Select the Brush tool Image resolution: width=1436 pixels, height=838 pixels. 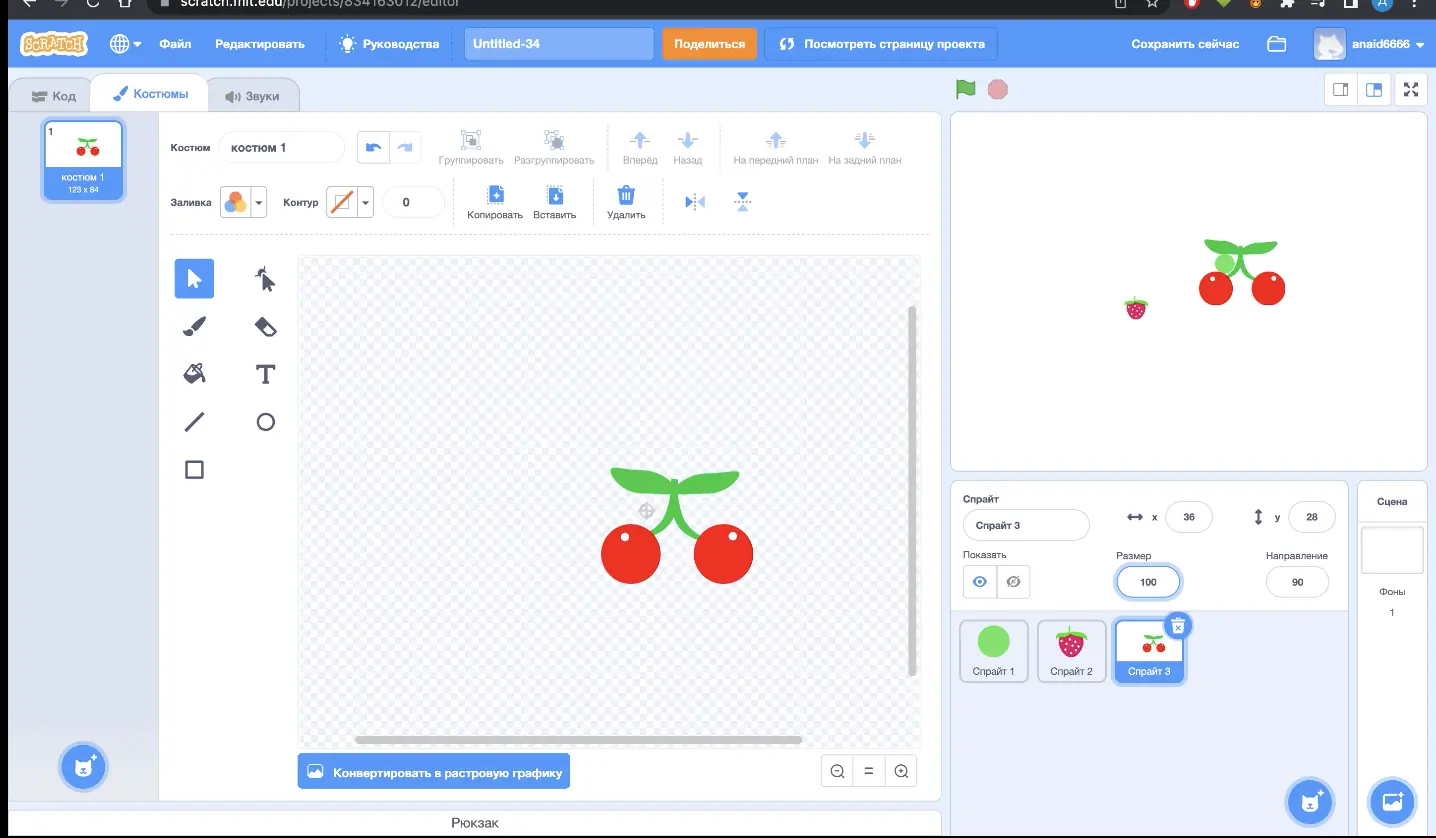click(194, 326)
